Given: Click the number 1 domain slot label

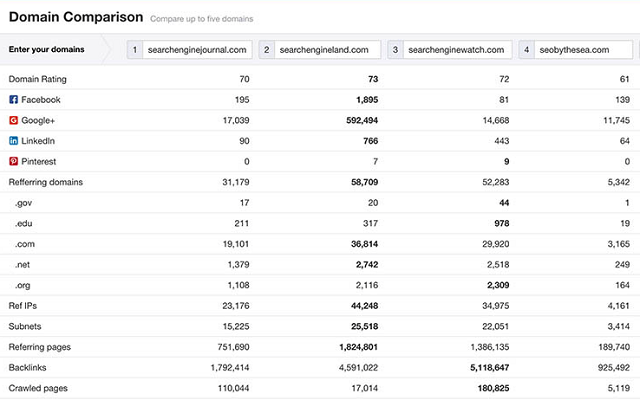Looking at the screenshot, I should coord(135,50).
